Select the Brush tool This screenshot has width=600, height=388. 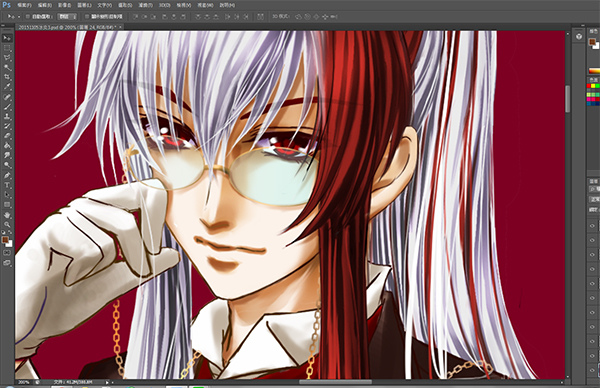coord(7,107)
